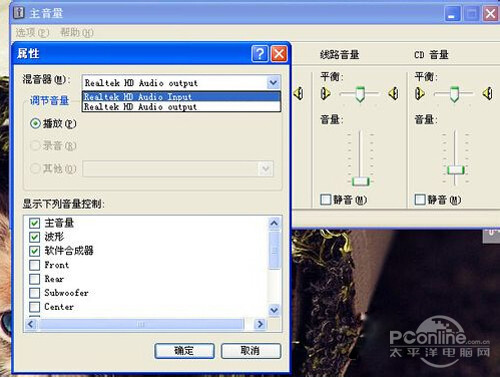Check the Subwoofer checkbox
The height and width of the screenshot is (378, 500).
[34, 293]
